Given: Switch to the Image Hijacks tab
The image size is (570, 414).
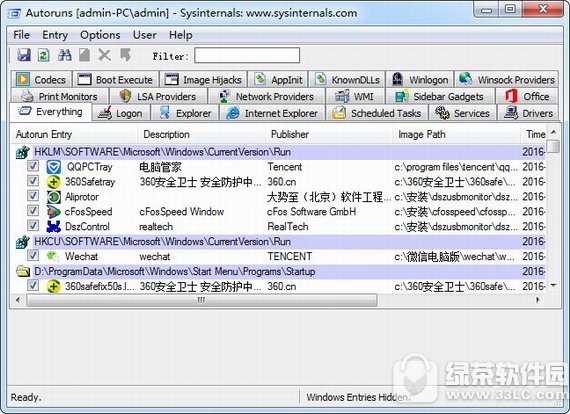Looking at the screenshot, I should 203,79.
